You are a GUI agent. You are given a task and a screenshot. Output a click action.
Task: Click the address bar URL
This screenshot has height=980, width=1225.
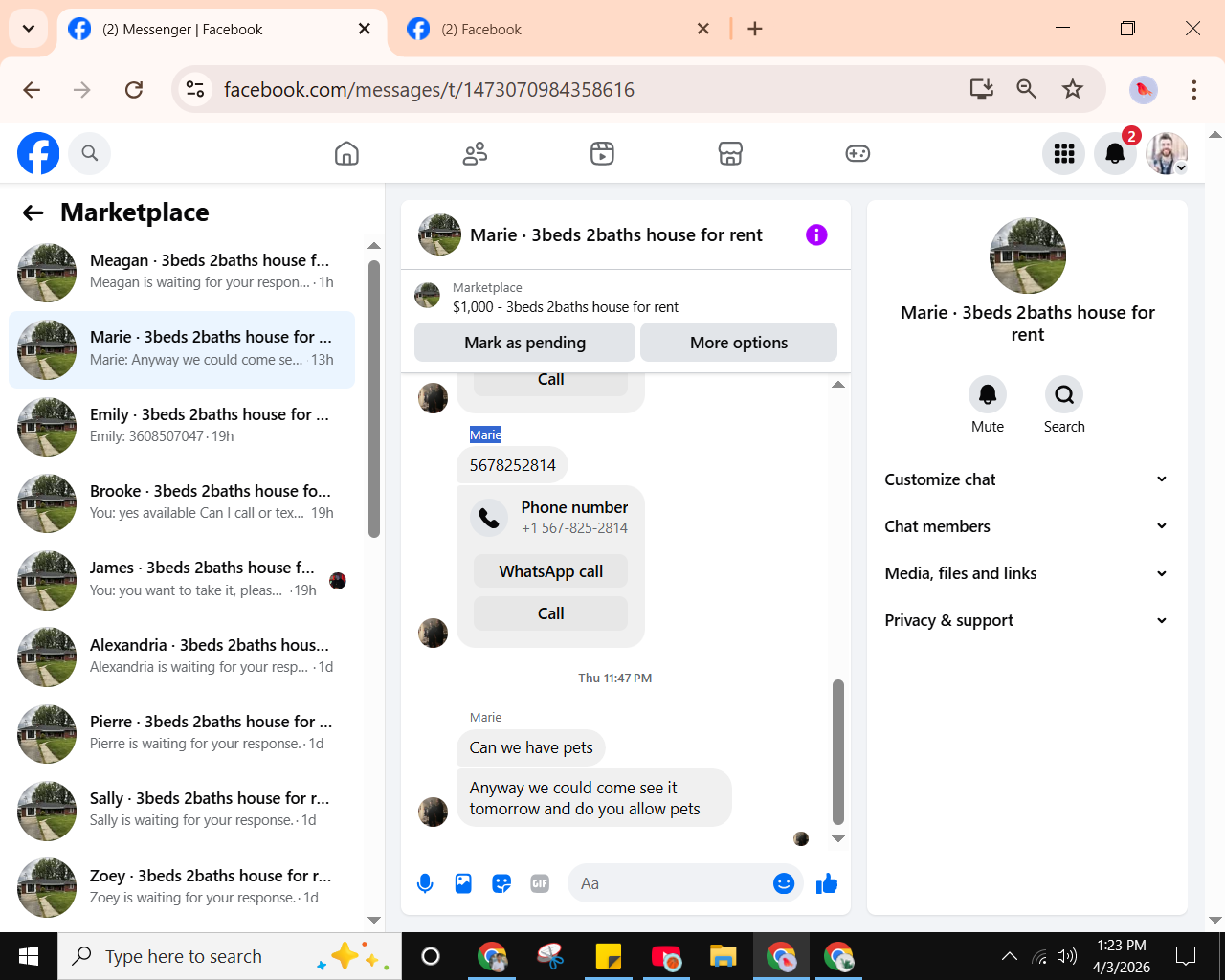429,89
